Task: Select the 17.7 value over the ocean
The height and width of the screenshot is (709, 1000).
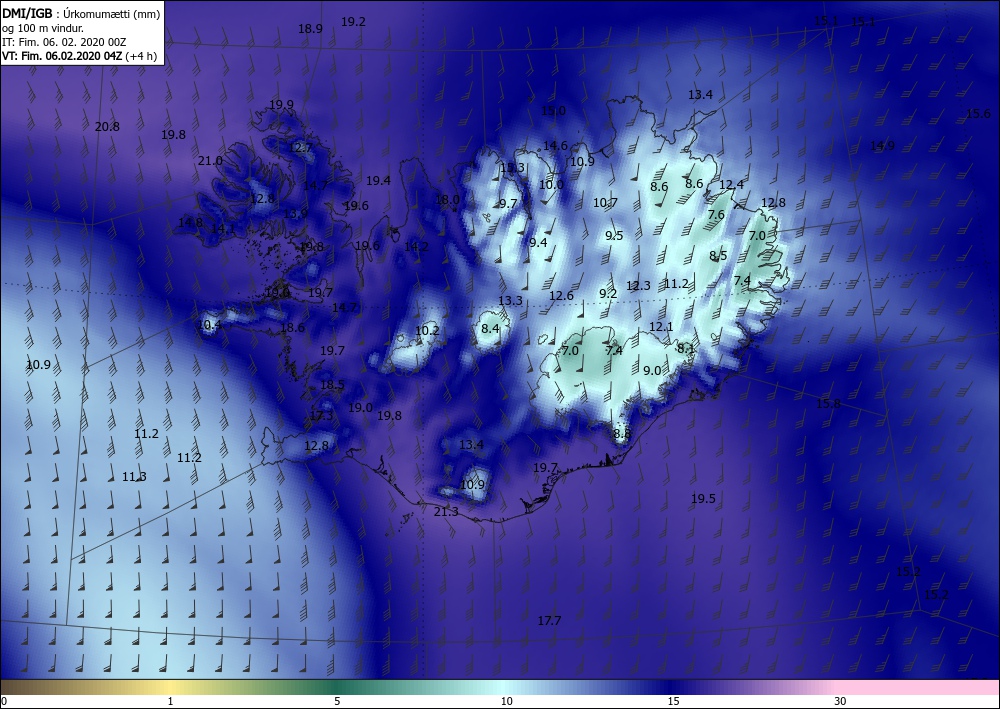Action: [x=549, y=620]
